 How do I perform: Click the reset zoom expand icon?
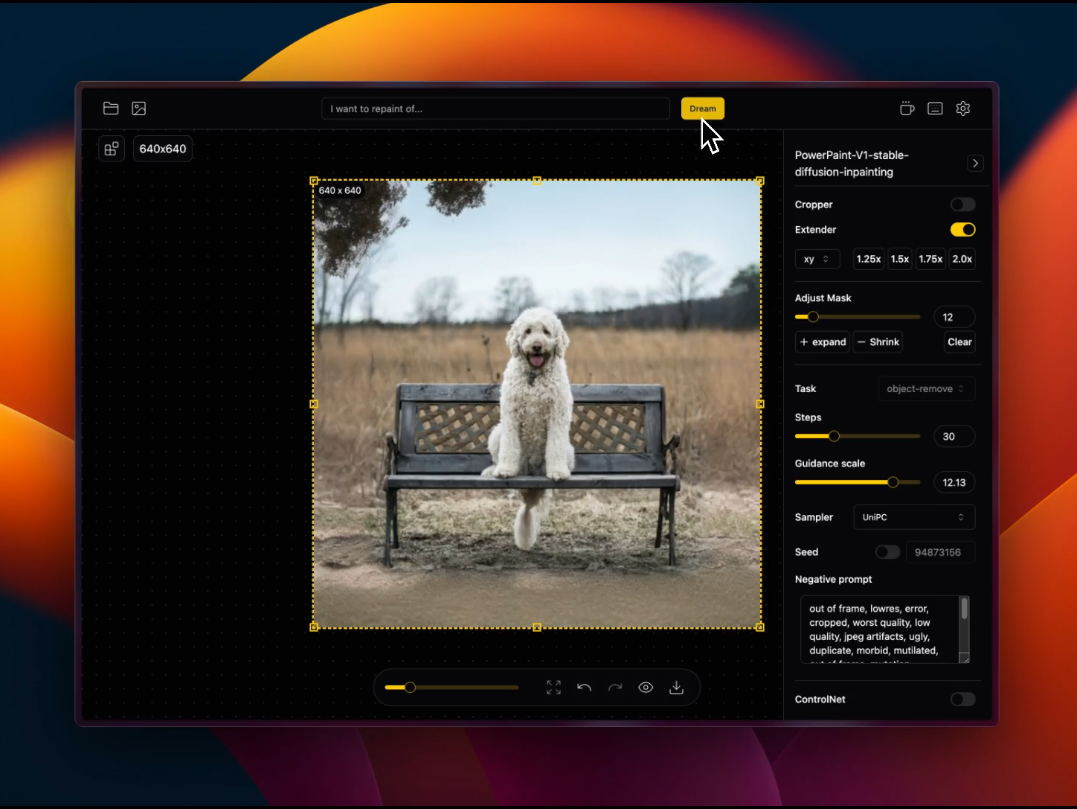(554, 687)
